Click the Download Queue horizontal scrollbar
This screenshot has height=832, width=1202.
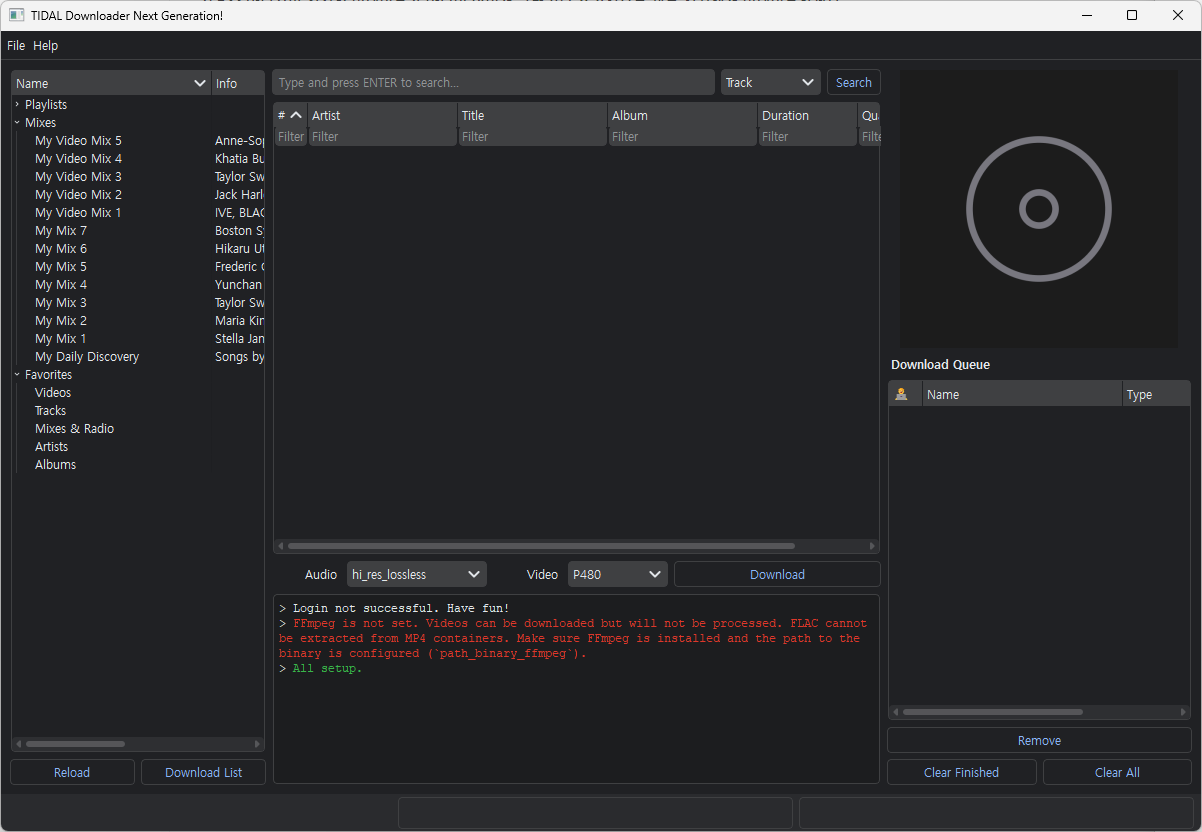[x=992, y=712]
